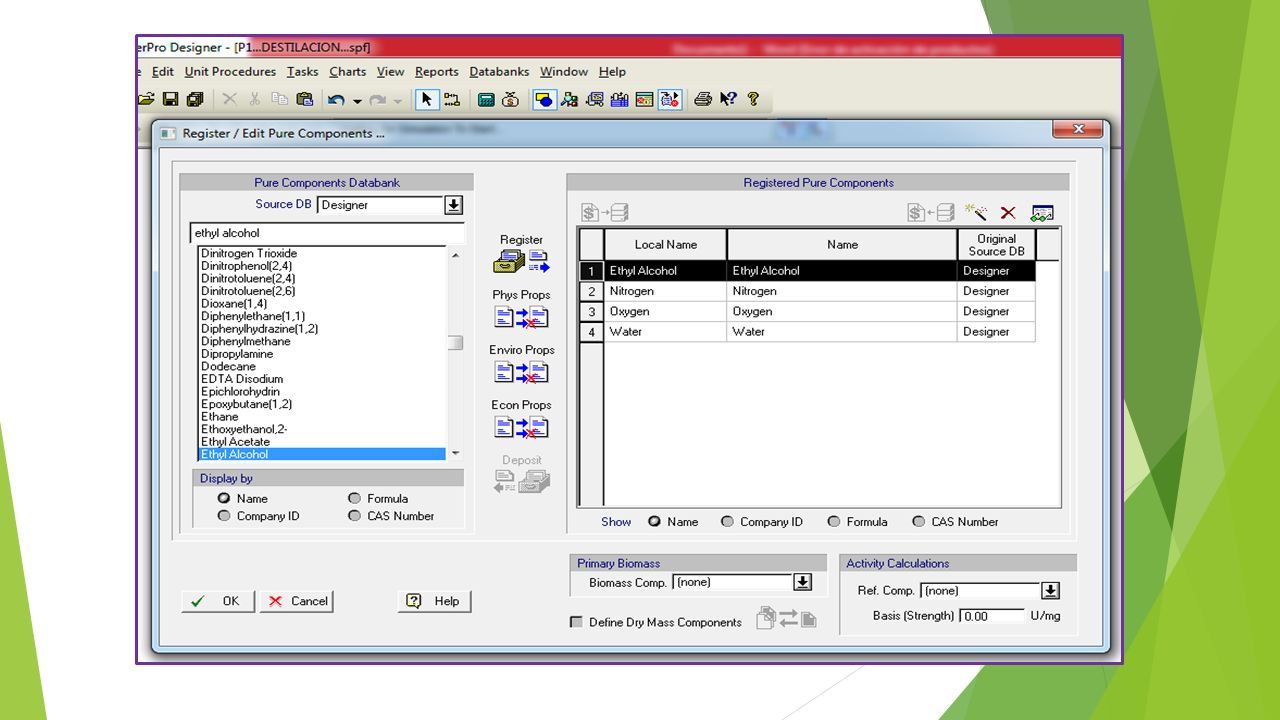The width and height of the screenshot is (1280, 720).
Task: Open Phys Props for selected component
Action: tap(521, 317)
